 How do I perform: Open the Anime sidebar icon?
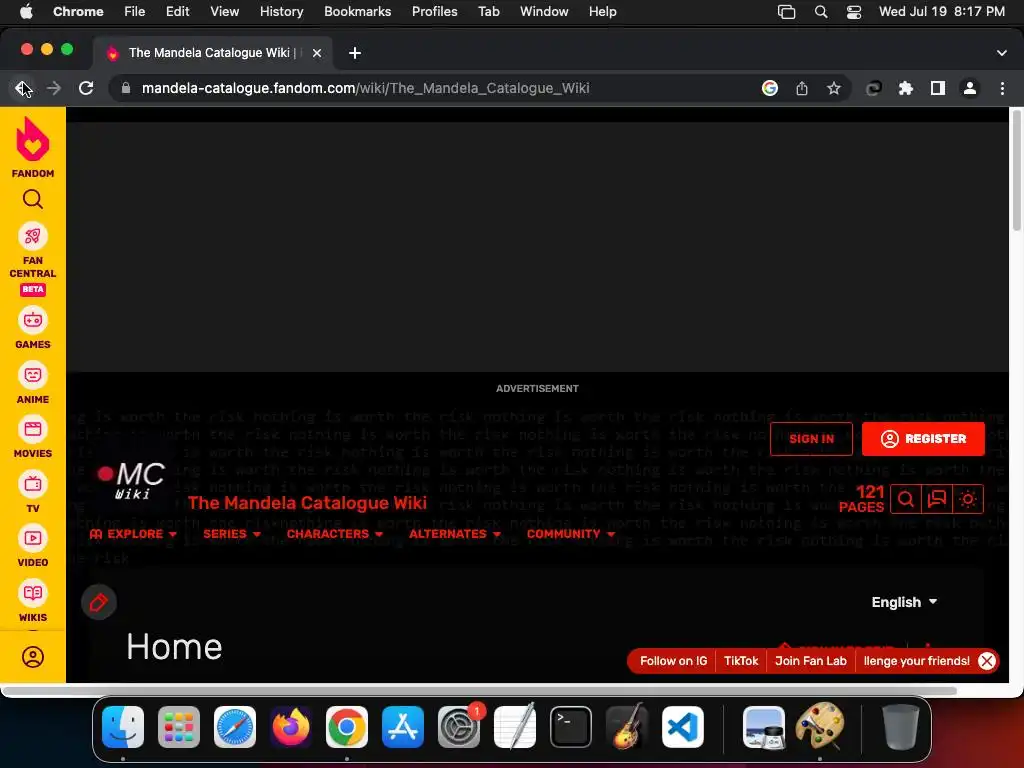[33, 375]
